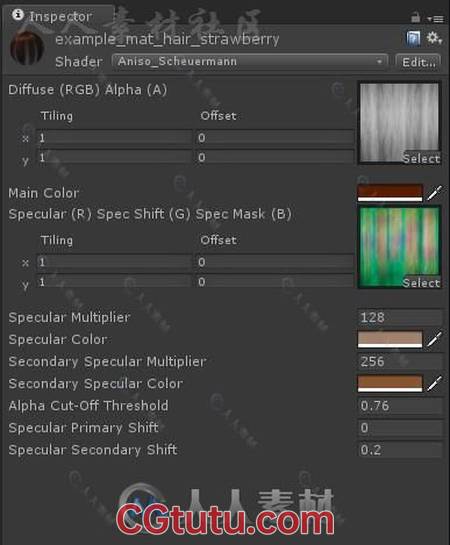Click the Diffuse texture thumbnail
This screenshot has width=450, height=545.
click(400, 123)
